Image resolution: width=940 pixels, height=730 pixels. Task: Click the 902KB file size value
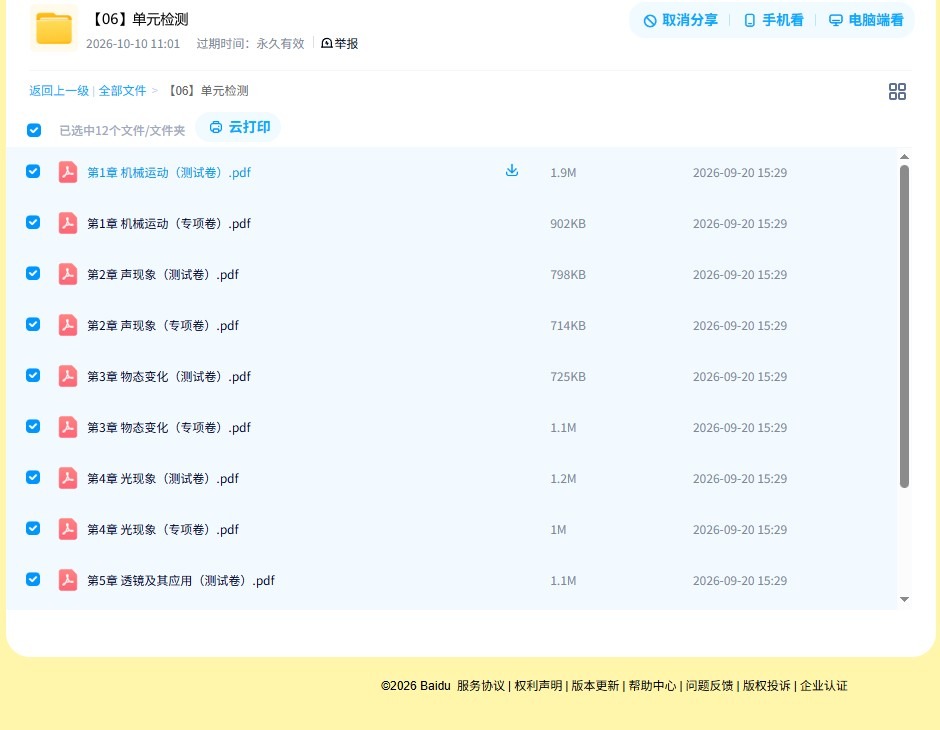(x=568, y=224)
